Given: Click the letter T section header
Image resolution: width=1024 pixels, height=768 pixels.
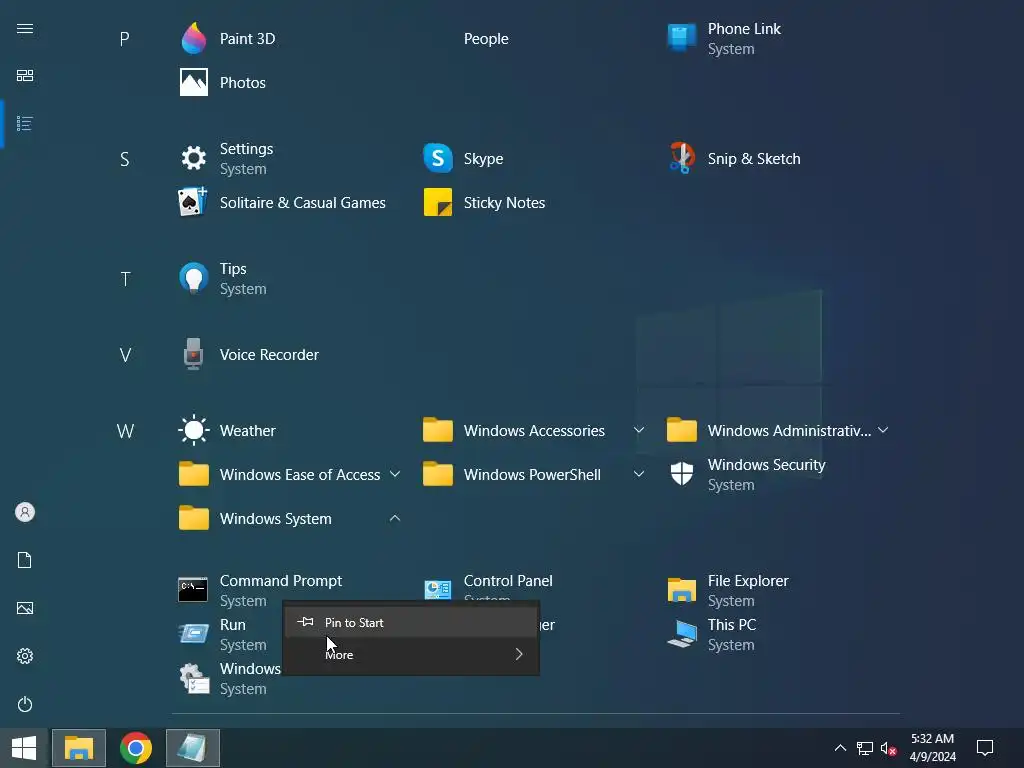Looking at the screenshot, I should 125,280.
